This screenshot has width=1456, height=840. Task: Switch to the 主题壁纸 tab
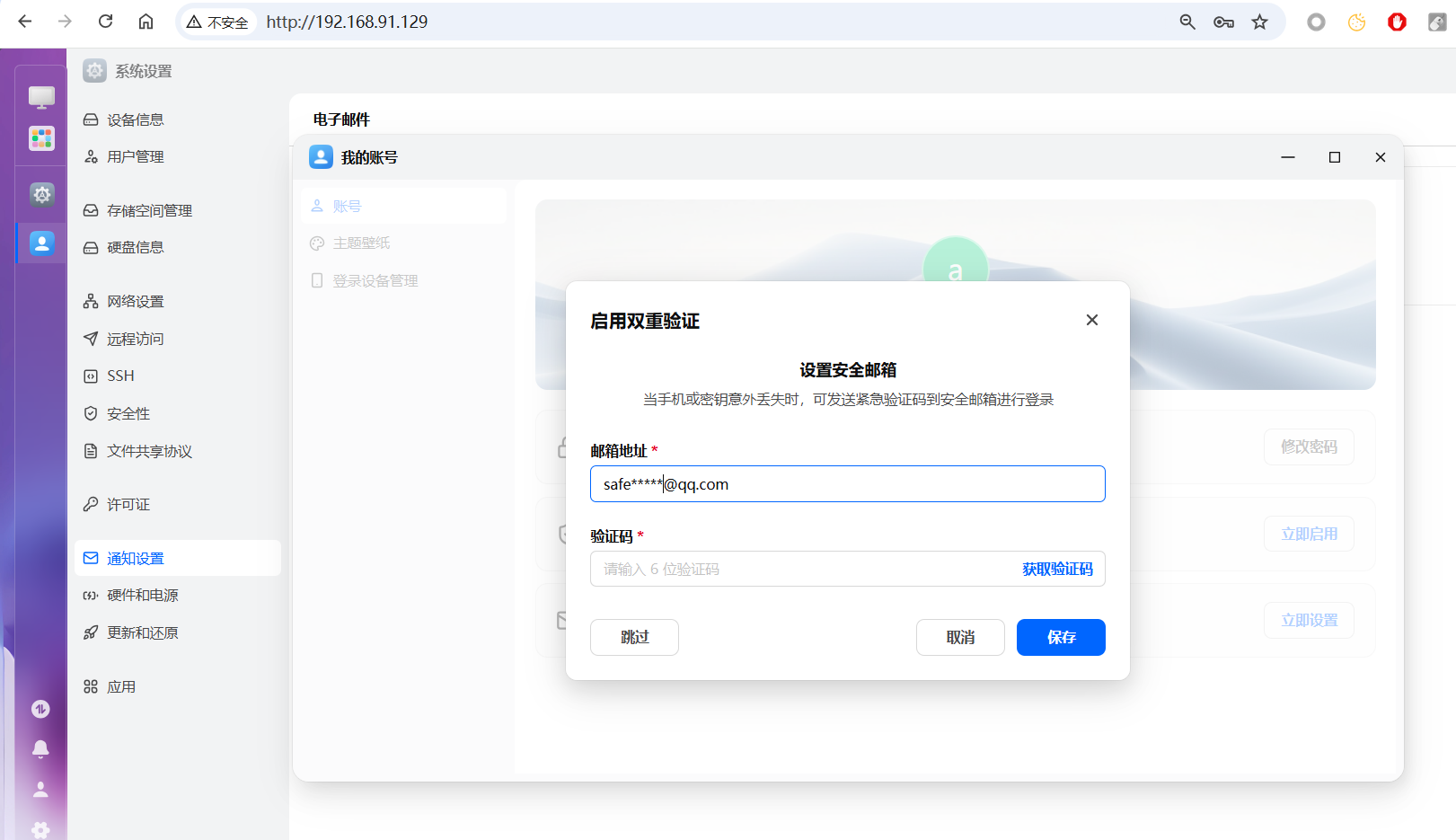click(x=360, y=243)
